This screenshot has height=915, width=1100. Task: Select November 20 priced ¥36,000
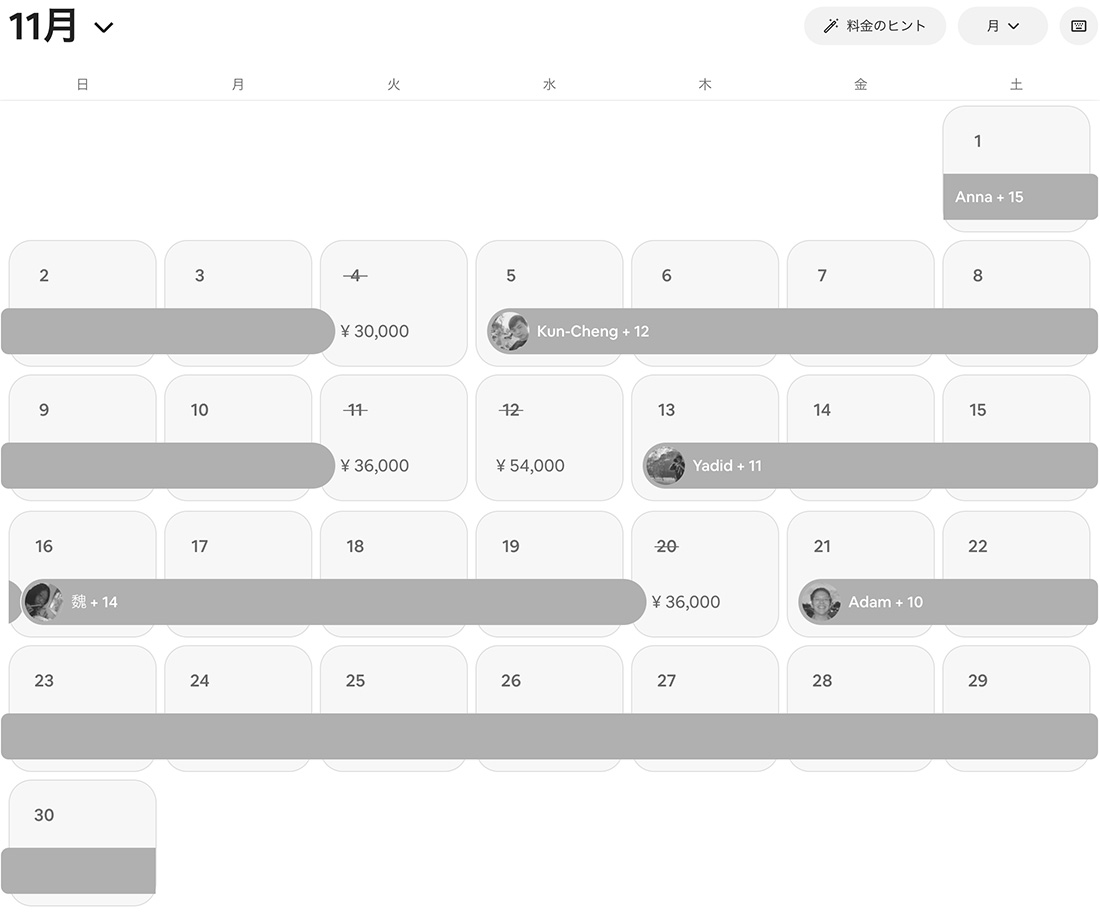point(705,574)
